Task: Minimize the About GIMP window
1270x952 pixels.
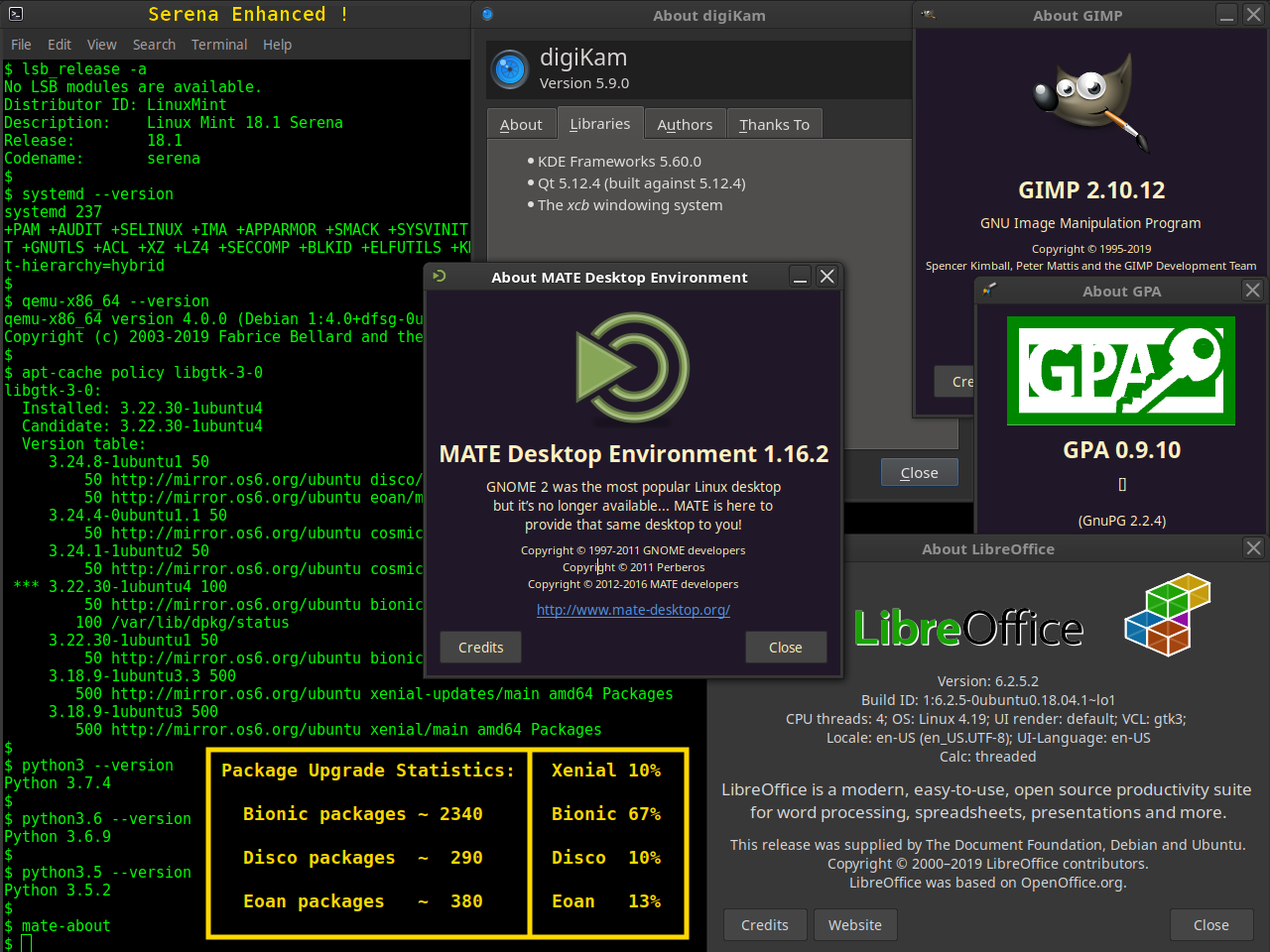Action: [1227, 15]
